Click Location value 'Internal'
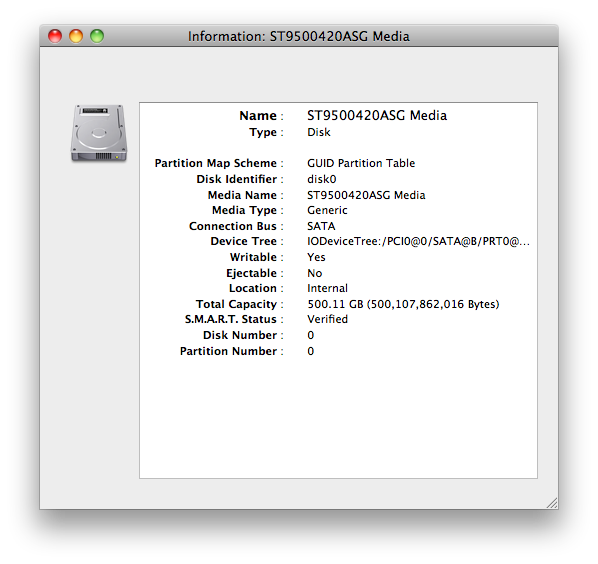The height and width of the screenshot is (564, 598). click(x=328, y=288)
